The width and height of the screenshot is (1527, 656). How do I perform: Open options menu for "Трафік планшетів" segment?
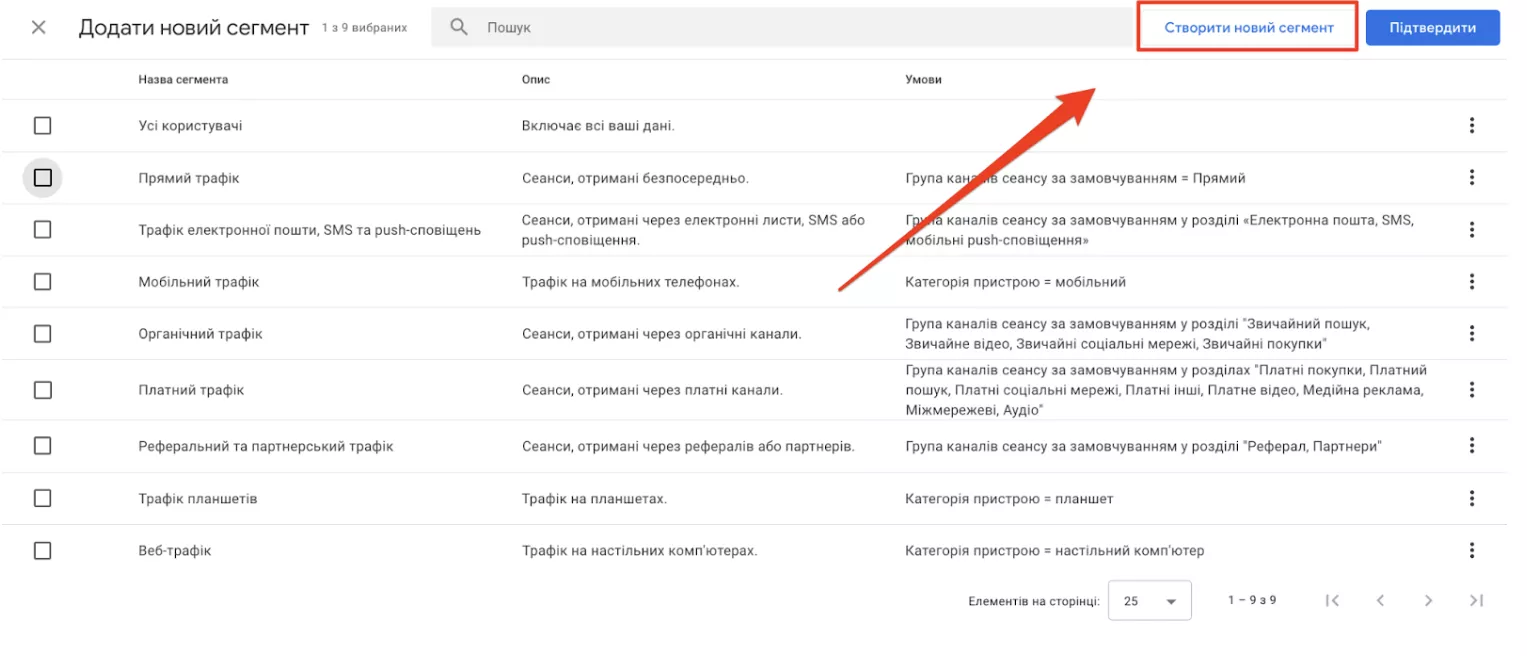(x=1471, y=497)
